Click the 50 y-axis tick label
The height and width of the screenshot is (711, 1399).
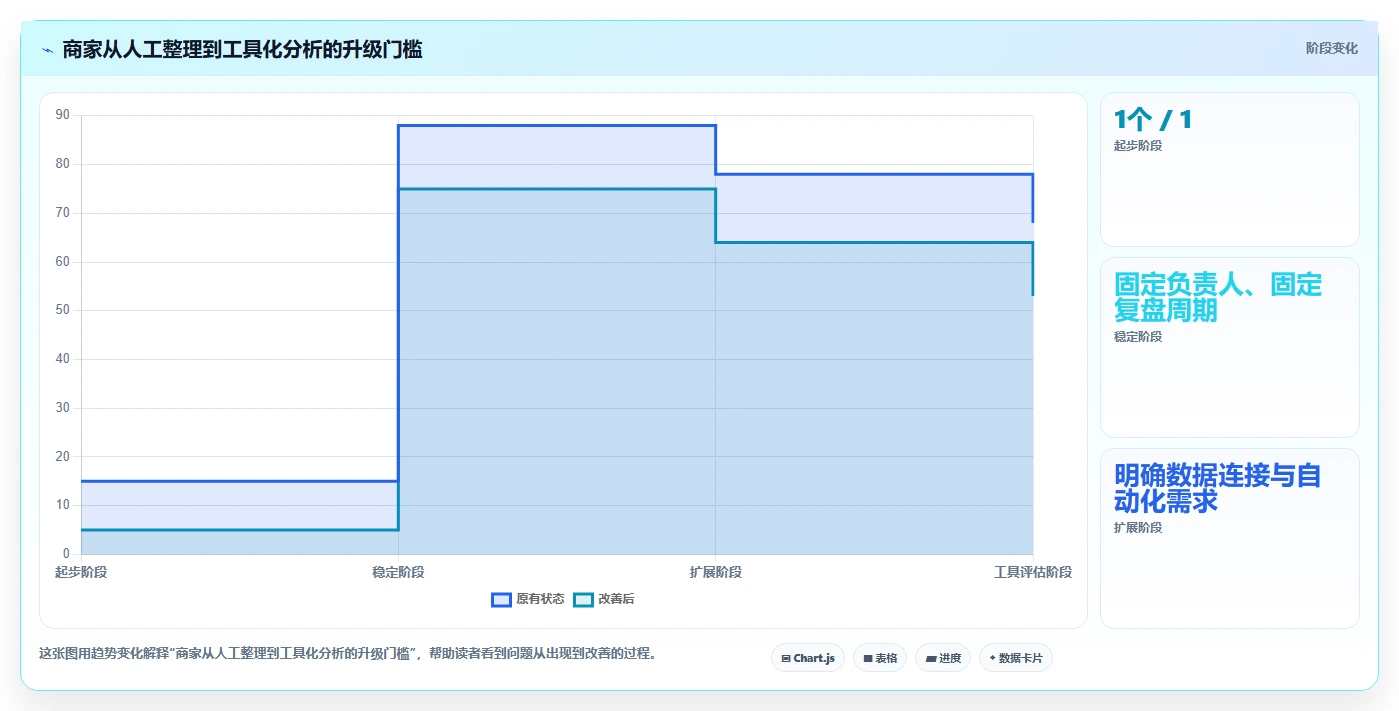coord(63,310)
